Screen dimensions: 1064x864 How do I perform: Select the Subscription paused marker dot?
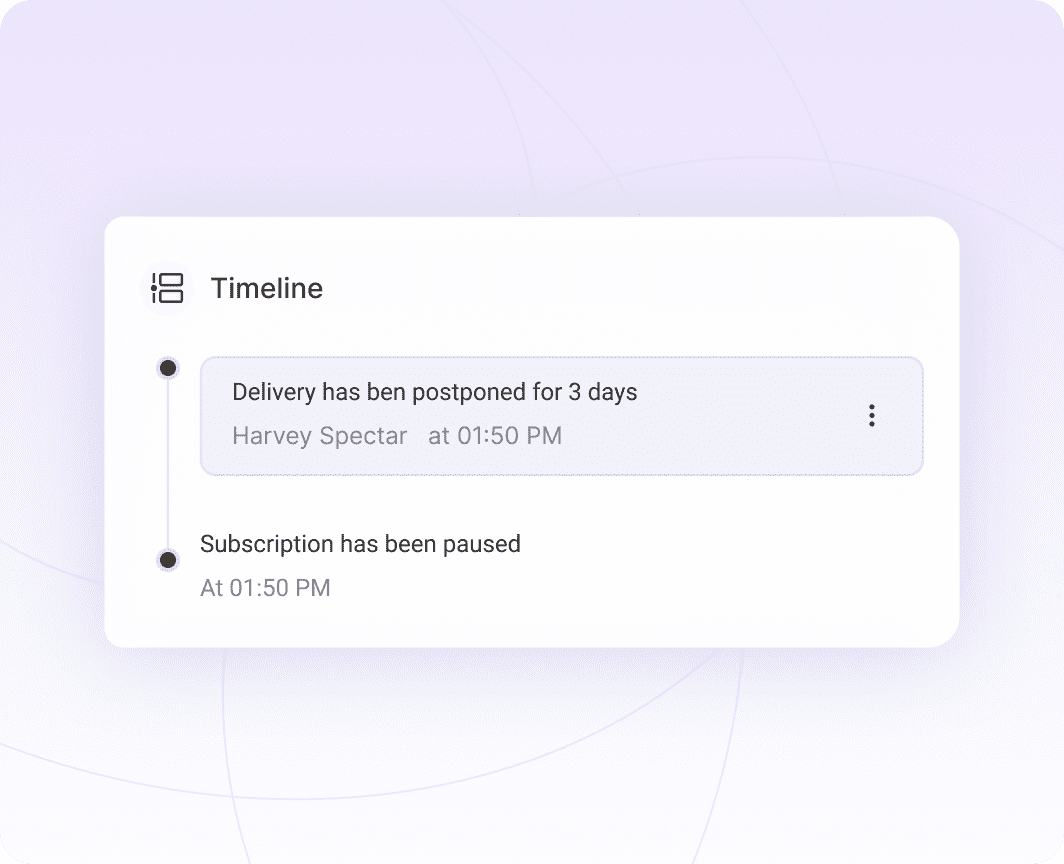point(168,560)
